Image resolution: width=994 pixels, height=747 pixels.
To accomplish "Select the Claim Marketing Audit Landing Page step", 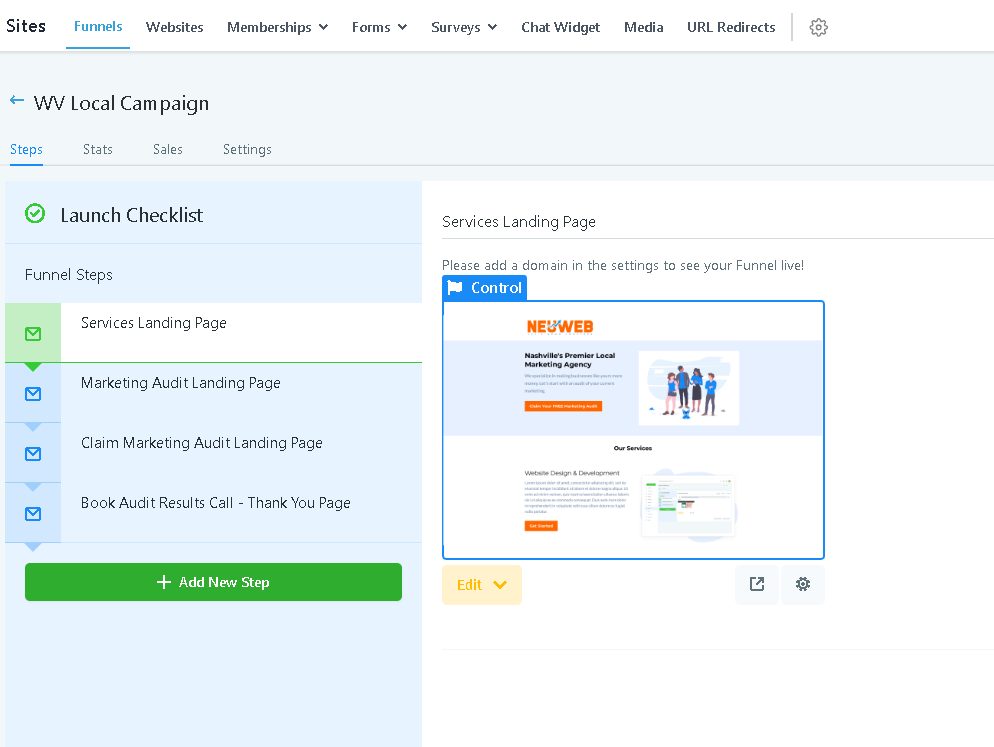I will [202, 443].
